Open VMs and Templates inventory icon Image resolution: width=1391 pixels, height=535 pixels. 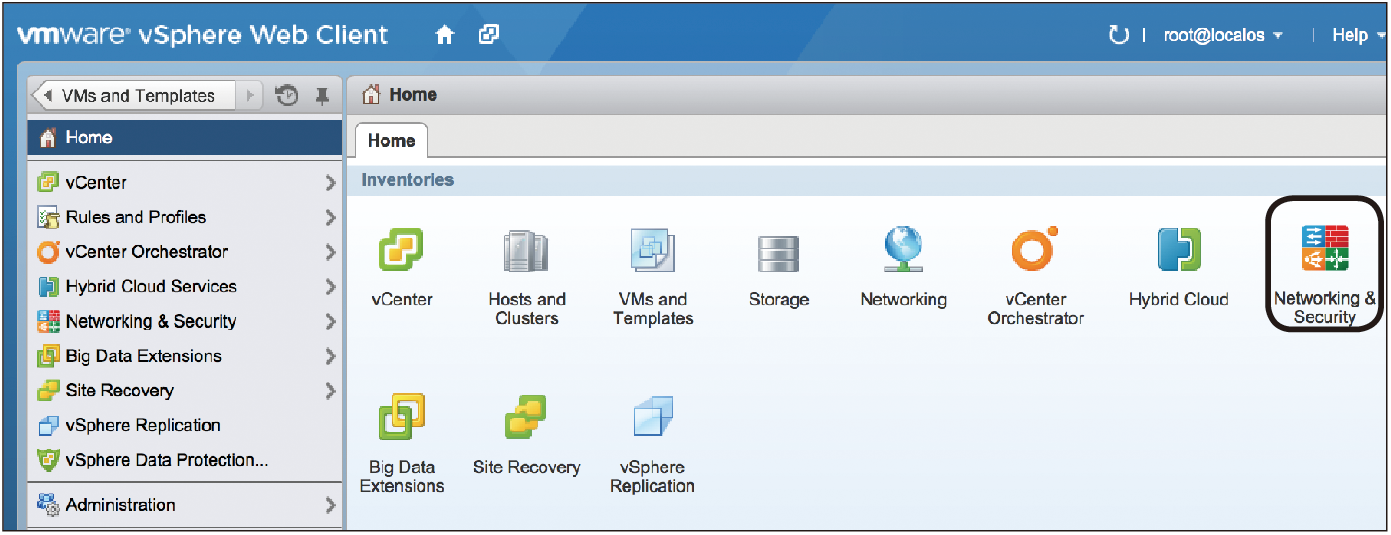coord(653,251)
